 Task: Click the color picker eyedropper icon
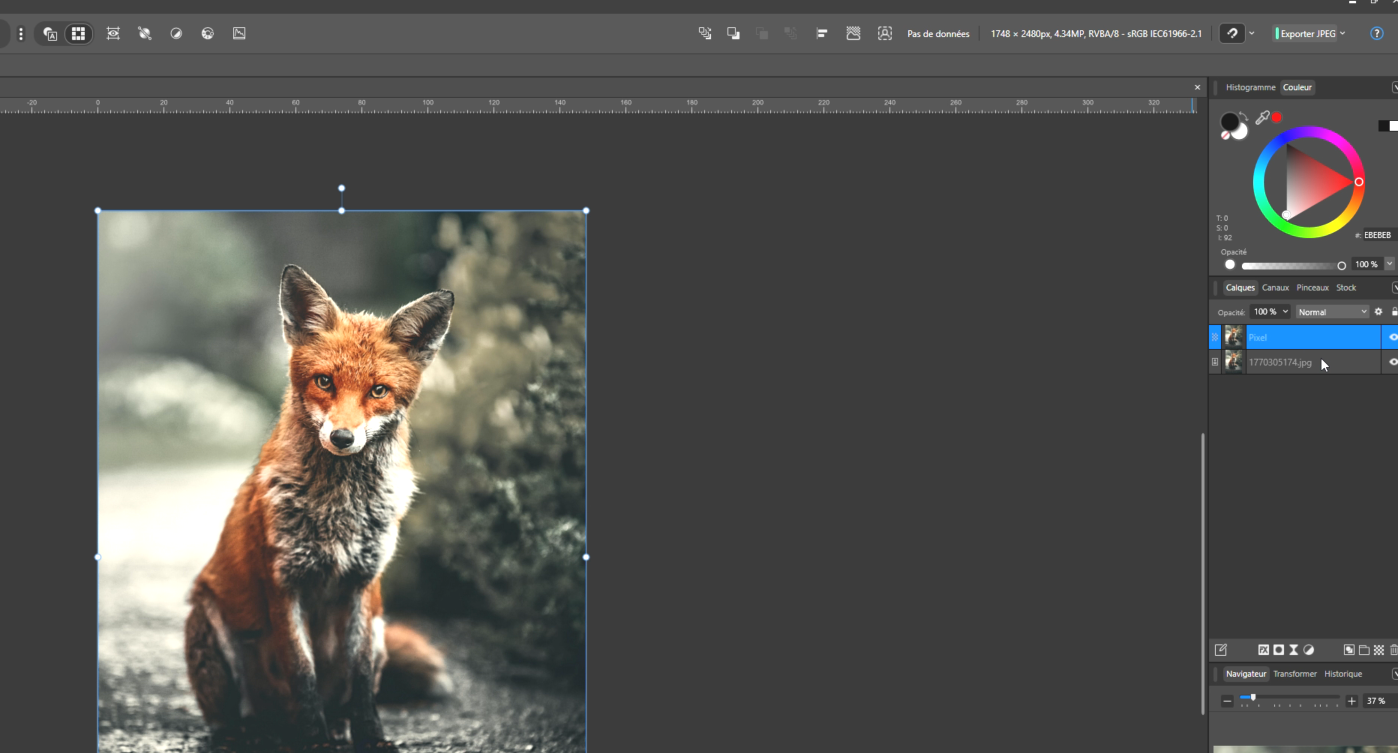tap(1262, 118)
